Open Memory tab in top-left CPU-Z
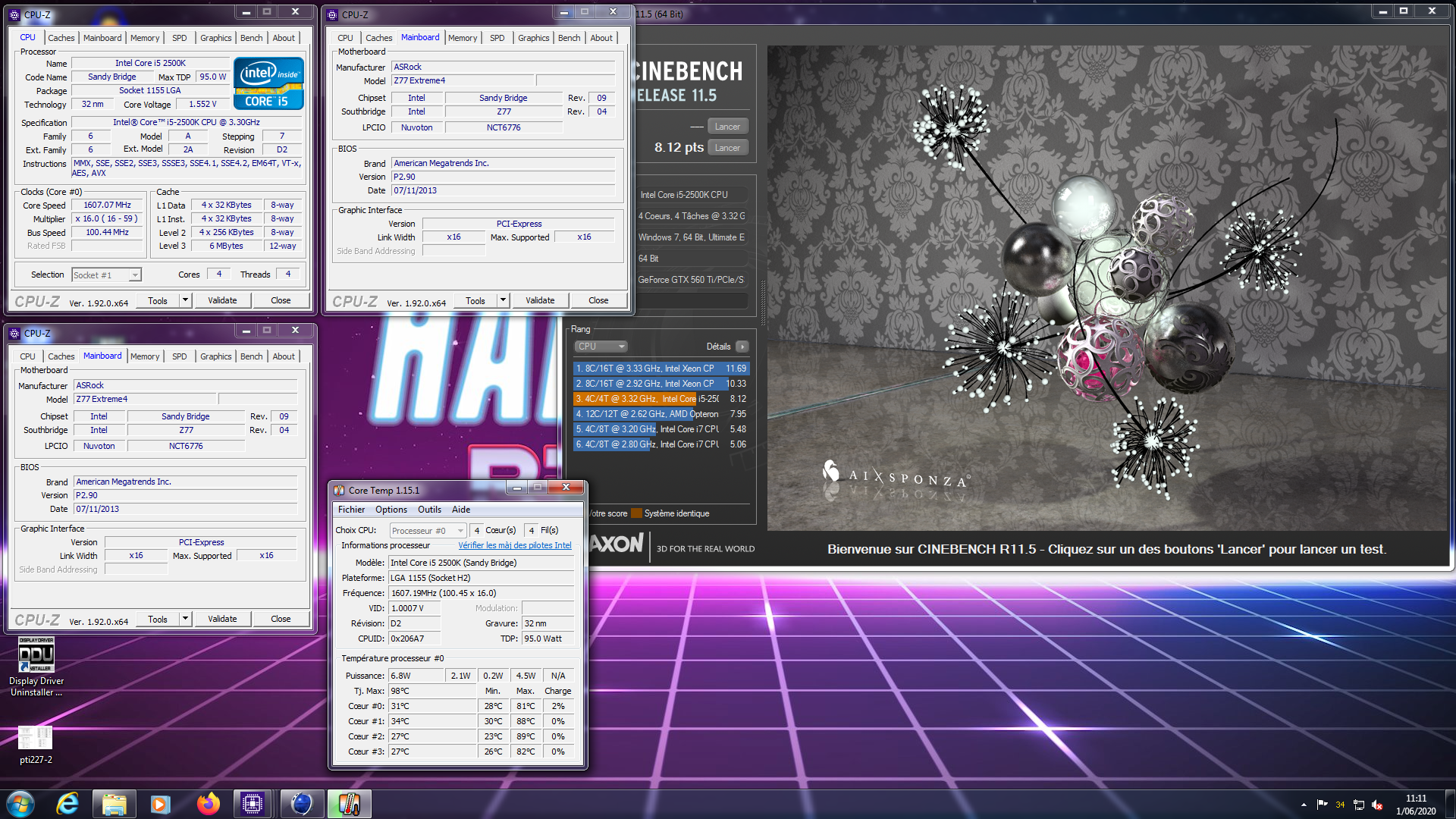Viewport: 1456px width, 819px height. click(x=145, y=38)
